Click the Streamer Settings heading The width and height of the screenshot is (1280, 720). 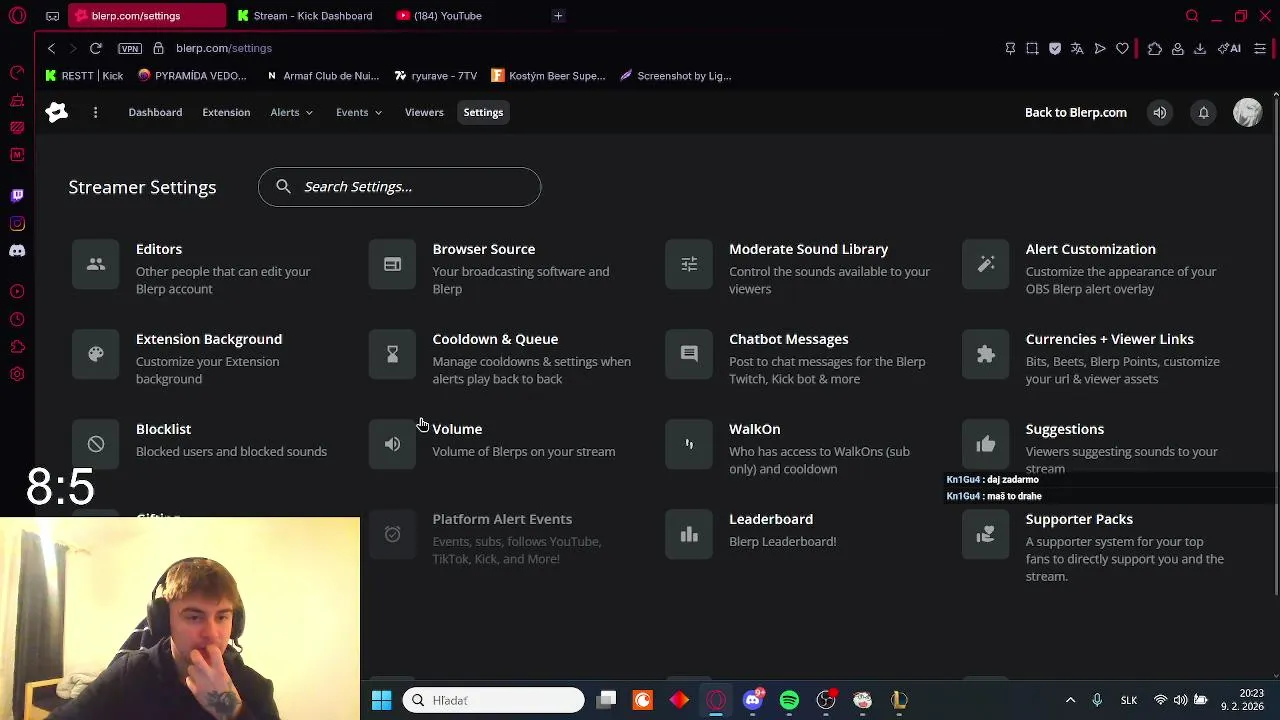[x=142, y=187]
